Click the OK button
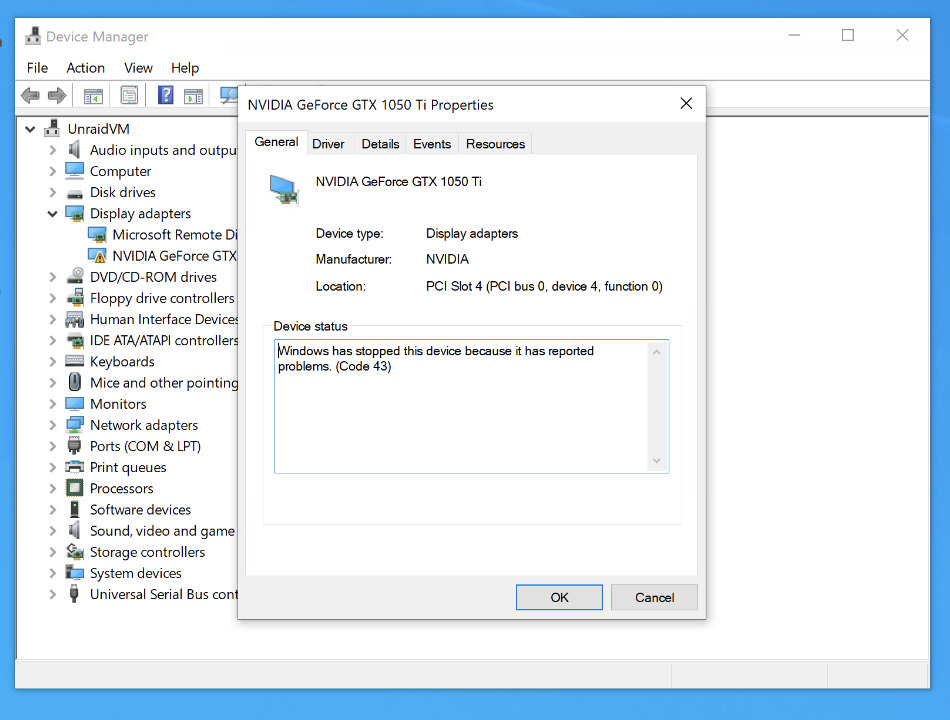 (x=559, y=597)
